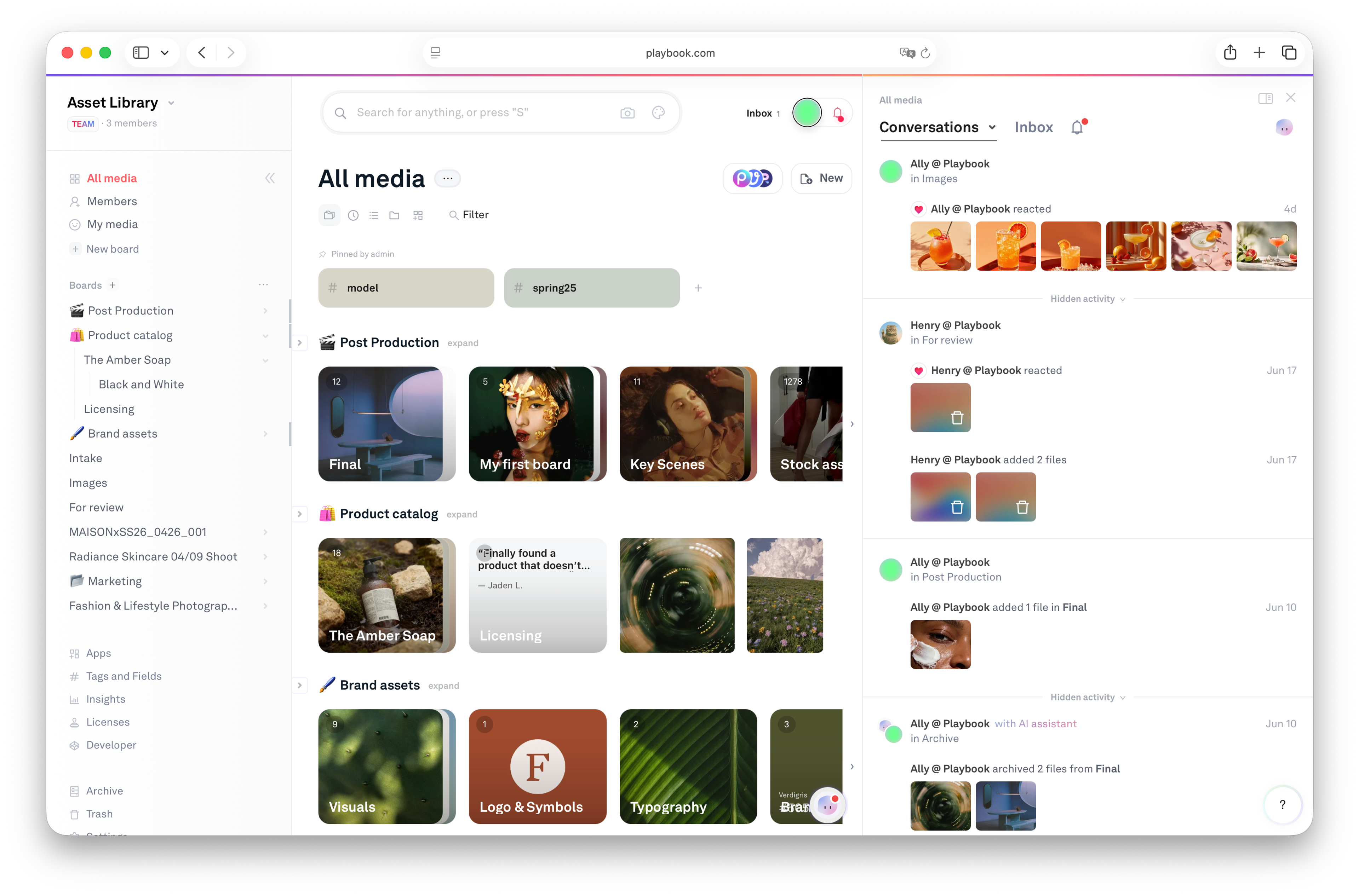
Task: Click the PIP colorful logo button
Action: (752, 178)
